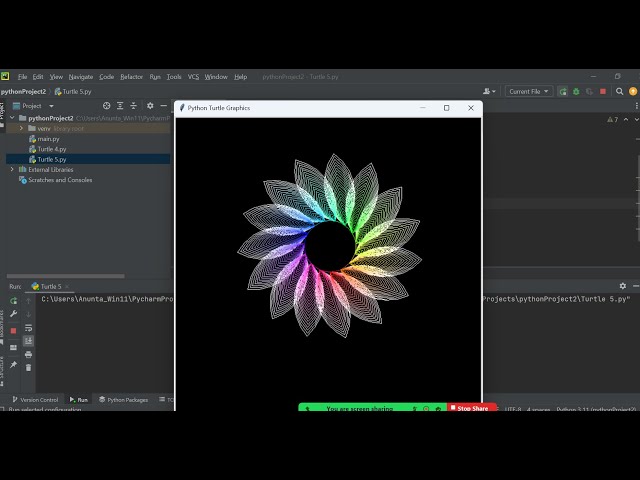Click Run with Coverage in the top toolbar
The image size is (640, 480).
tap(589, 91)
